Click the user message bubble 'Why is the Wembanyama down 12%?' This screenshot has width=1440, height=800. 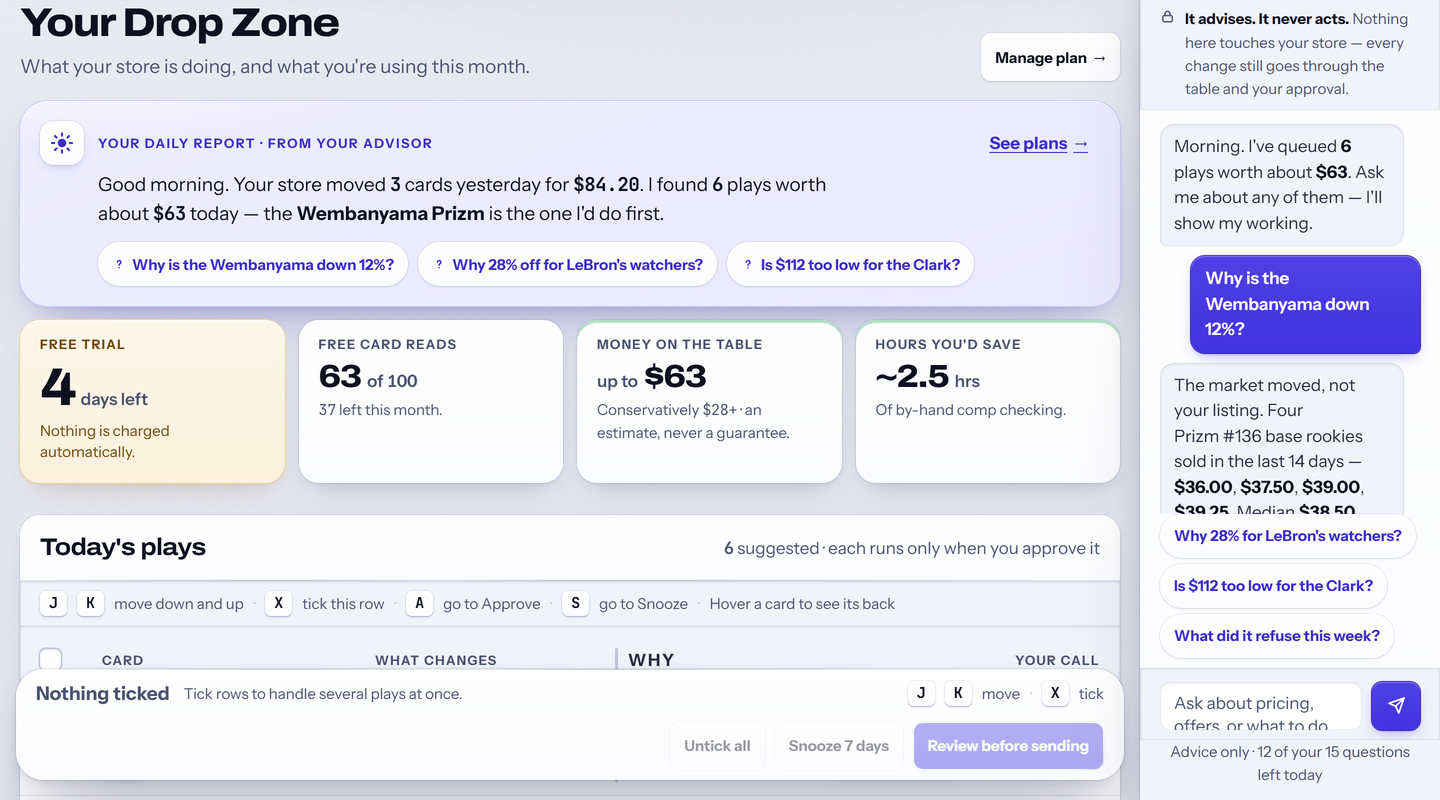[1305, 304]
